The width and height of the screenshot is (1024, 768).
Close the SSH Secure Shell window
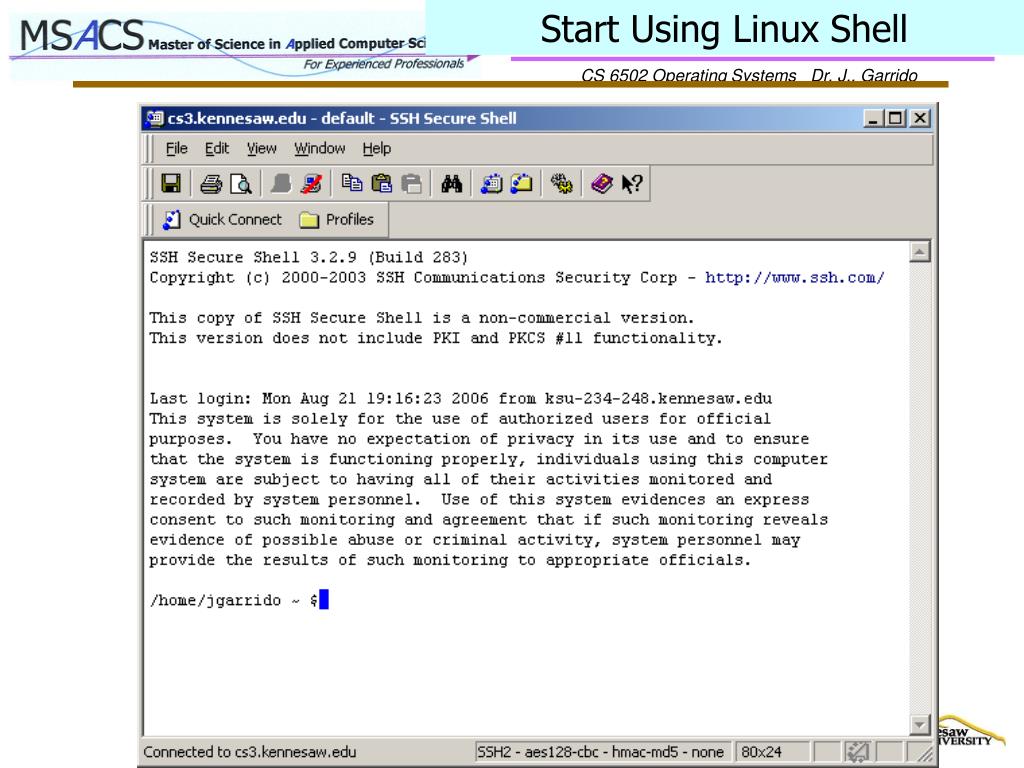click(x=920, y=118)
